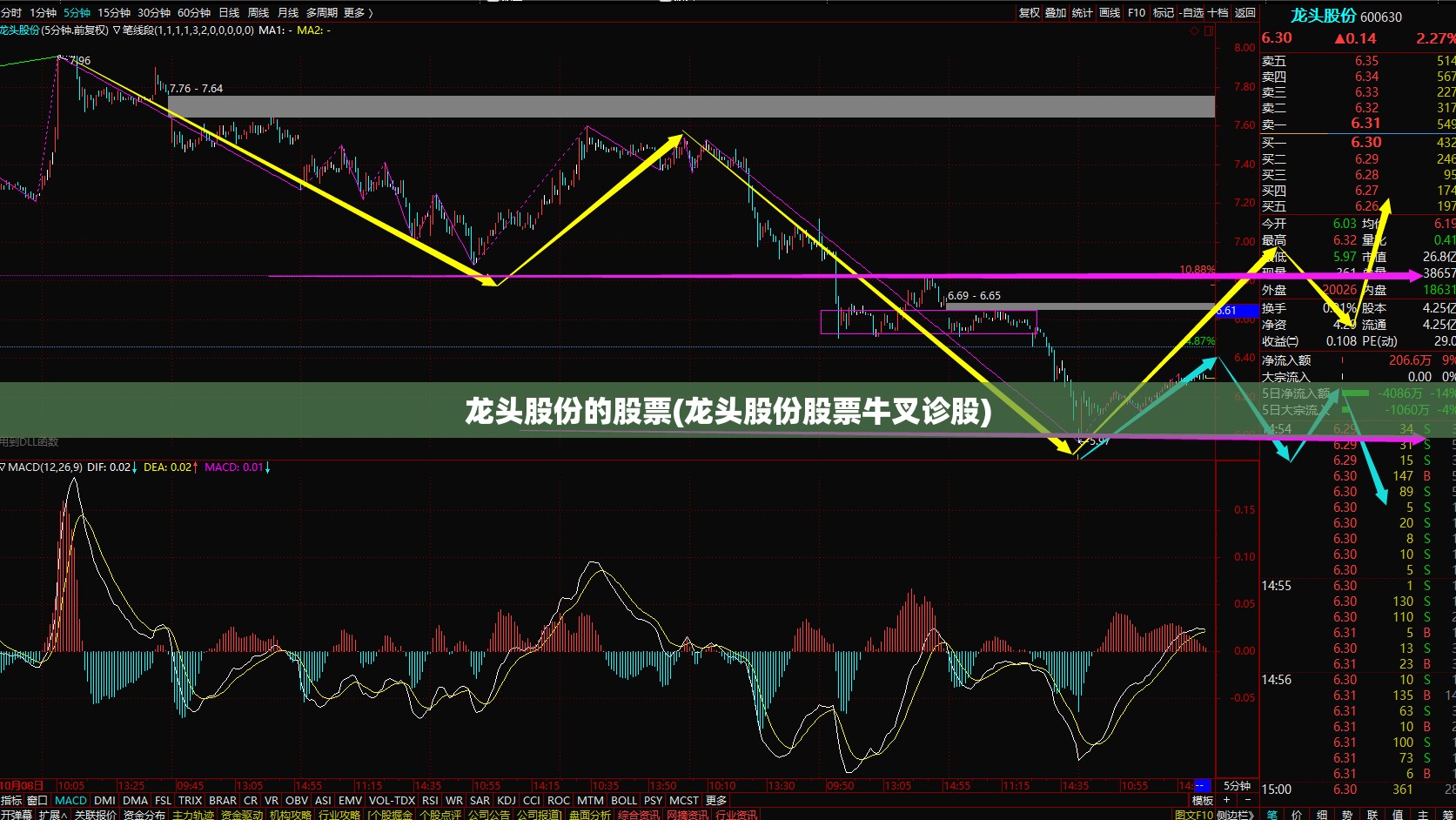Open the 个股点评 stock commentary
This screenshot has height=820, width=1456.
(440, 815)
